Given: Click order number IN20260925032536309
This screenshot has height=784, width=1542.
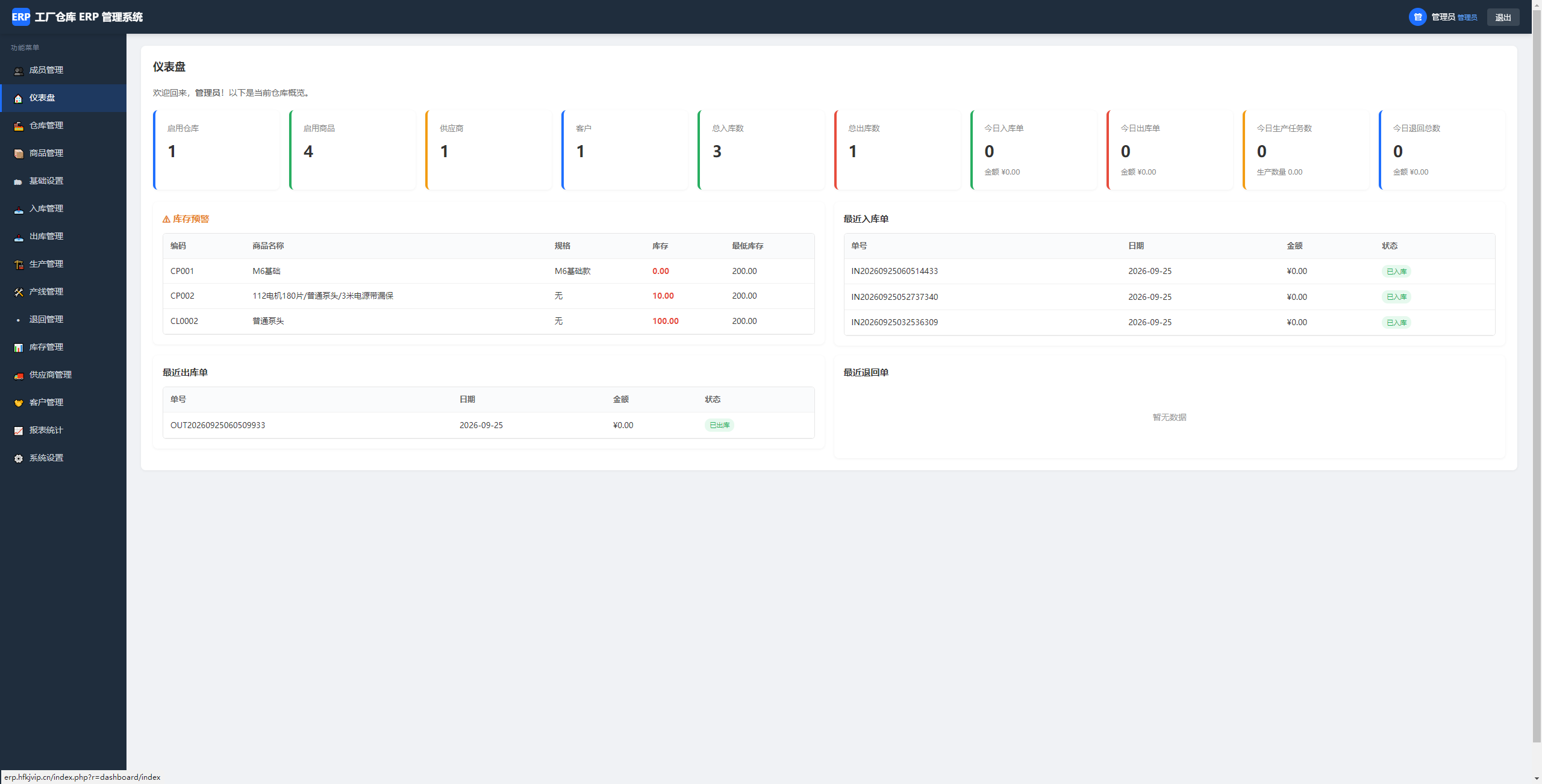Looking at the screenshot, I should 894,323.
